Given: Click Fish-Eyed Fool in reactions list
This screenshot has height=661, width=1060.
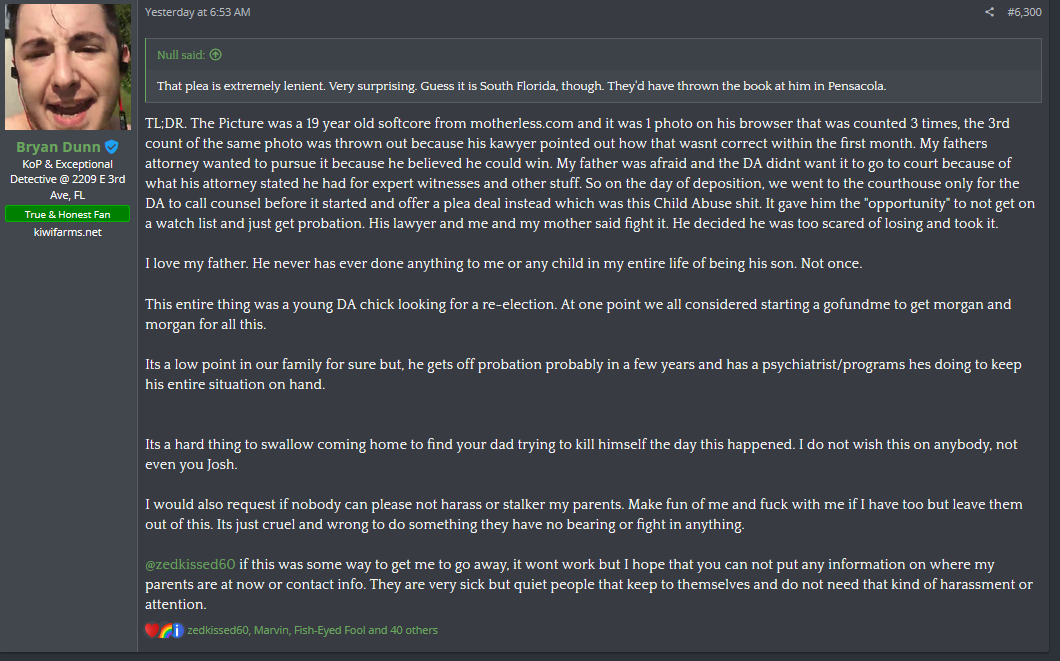Looking at the screenshot, I should pyautogui.click(x=329, y=630).
